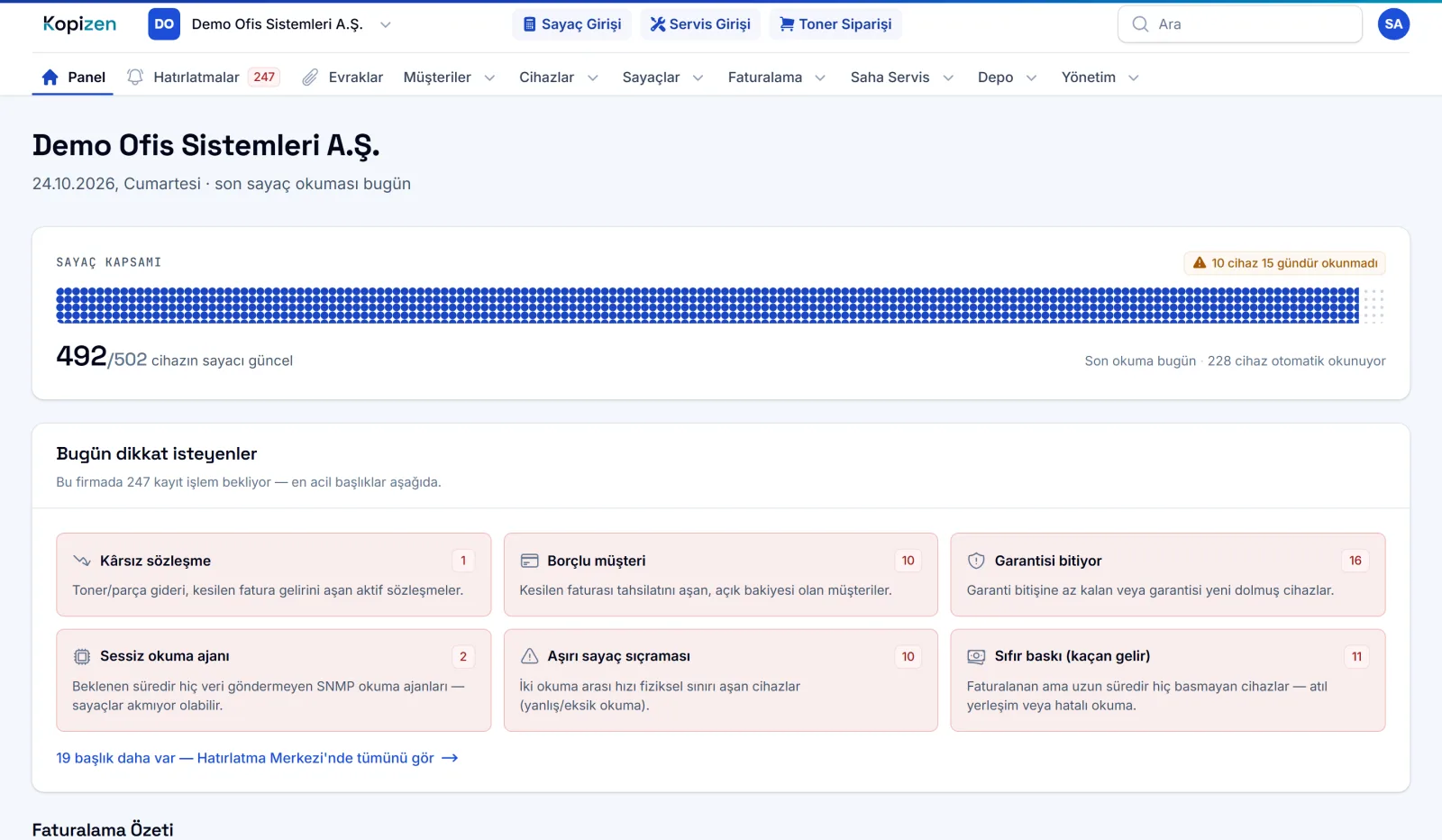Expand the Saha Servis menu

tap(902, 78)
